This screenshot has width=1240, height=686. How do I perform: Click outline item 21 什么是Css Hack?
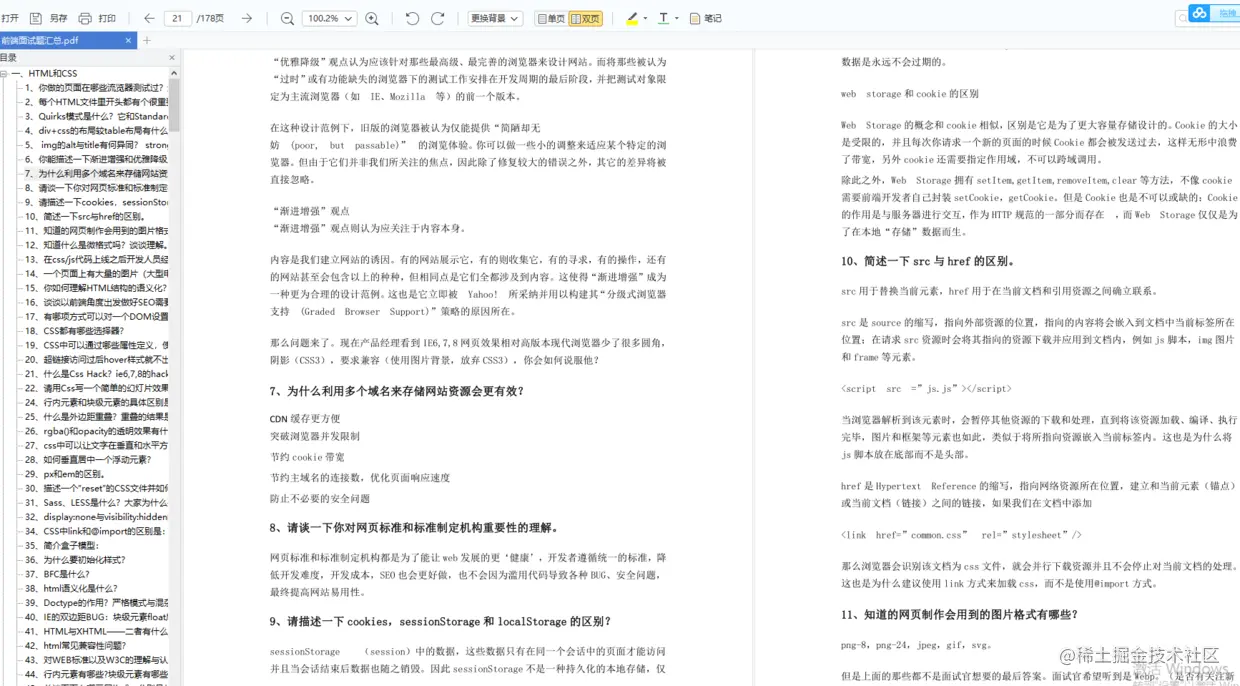pyautogui.click(x=96, y=374)
